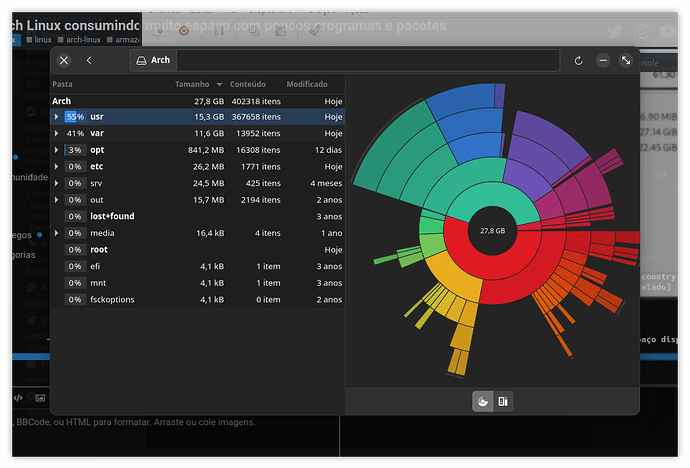Expand the media folder arrow
This screenshot has height=468, width=690.
56,233
